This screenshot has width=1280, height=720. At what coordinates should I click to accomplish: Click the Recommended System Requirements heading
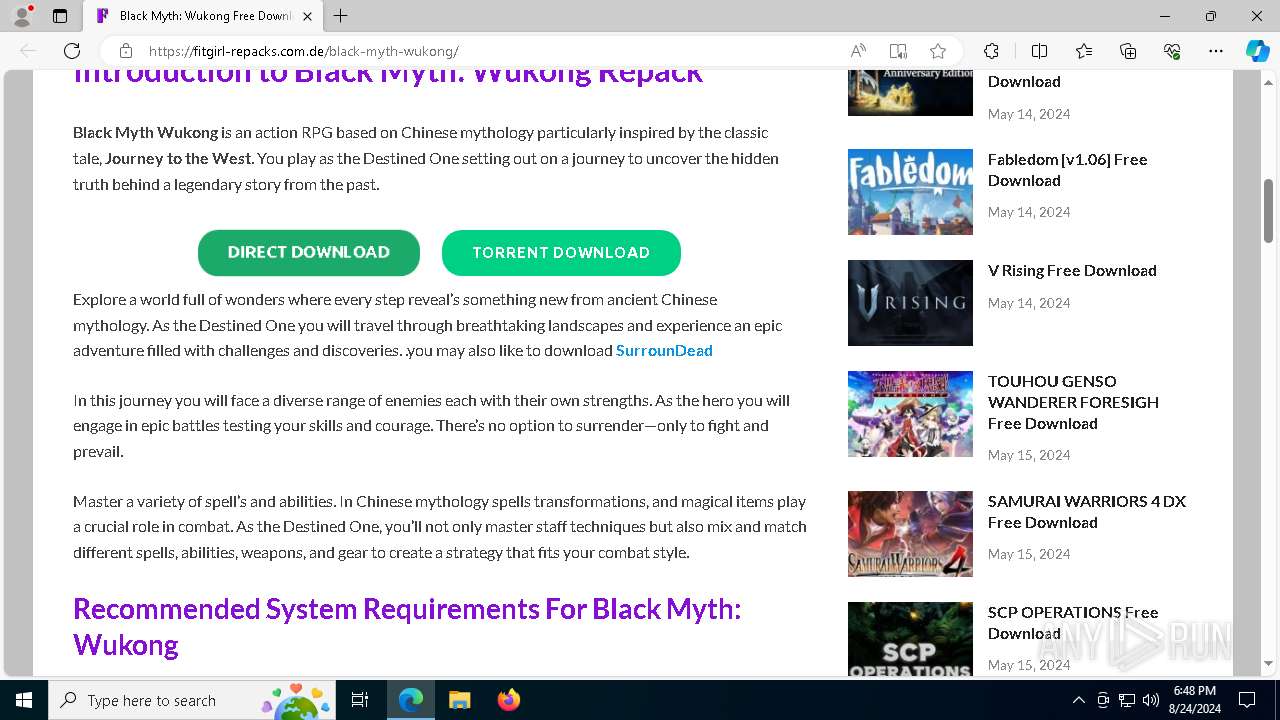[407, 627]
